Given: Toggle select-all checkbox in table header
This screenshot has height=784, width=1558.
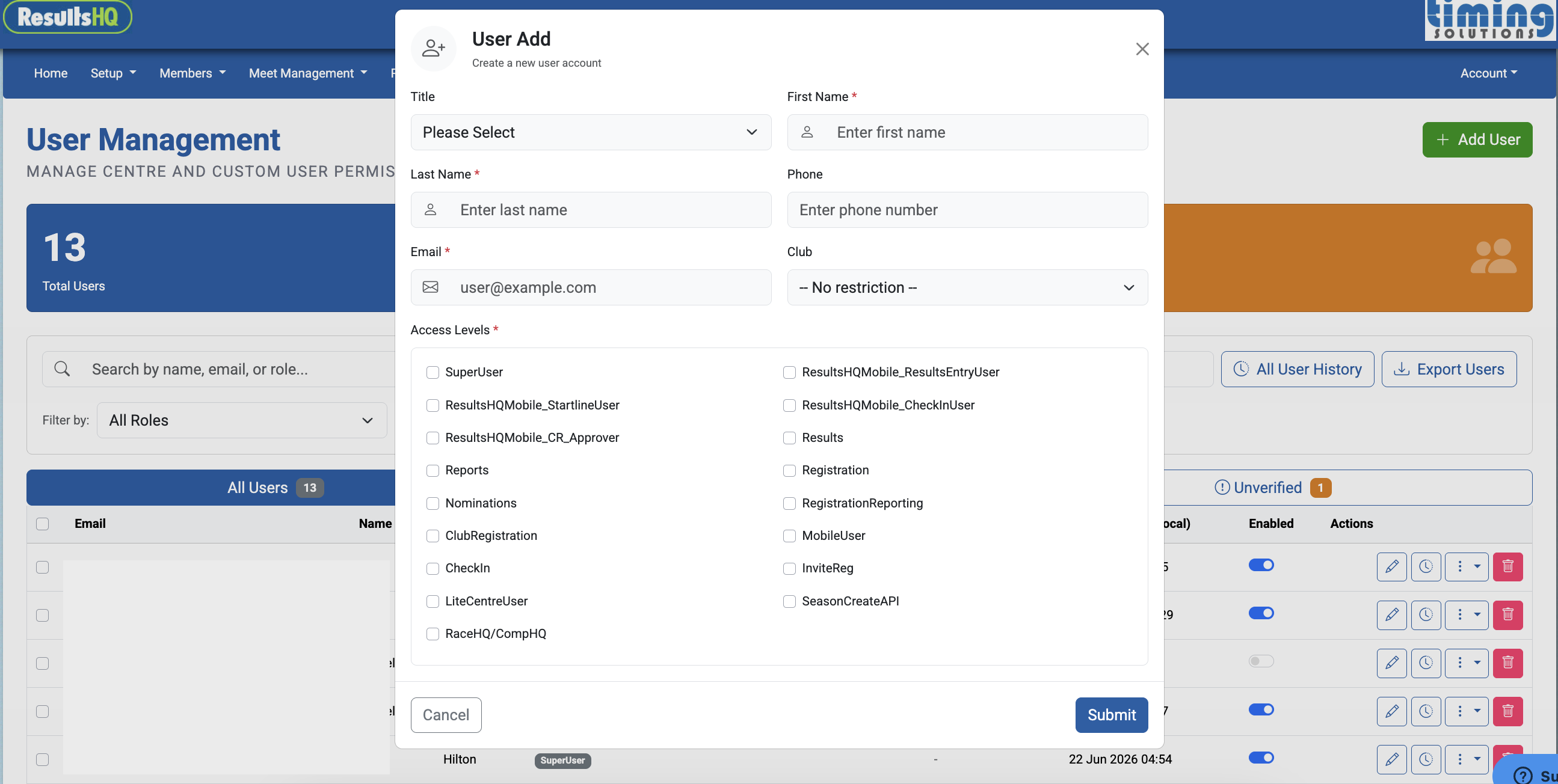Looking at the screenshot, I should coord(42,524).
